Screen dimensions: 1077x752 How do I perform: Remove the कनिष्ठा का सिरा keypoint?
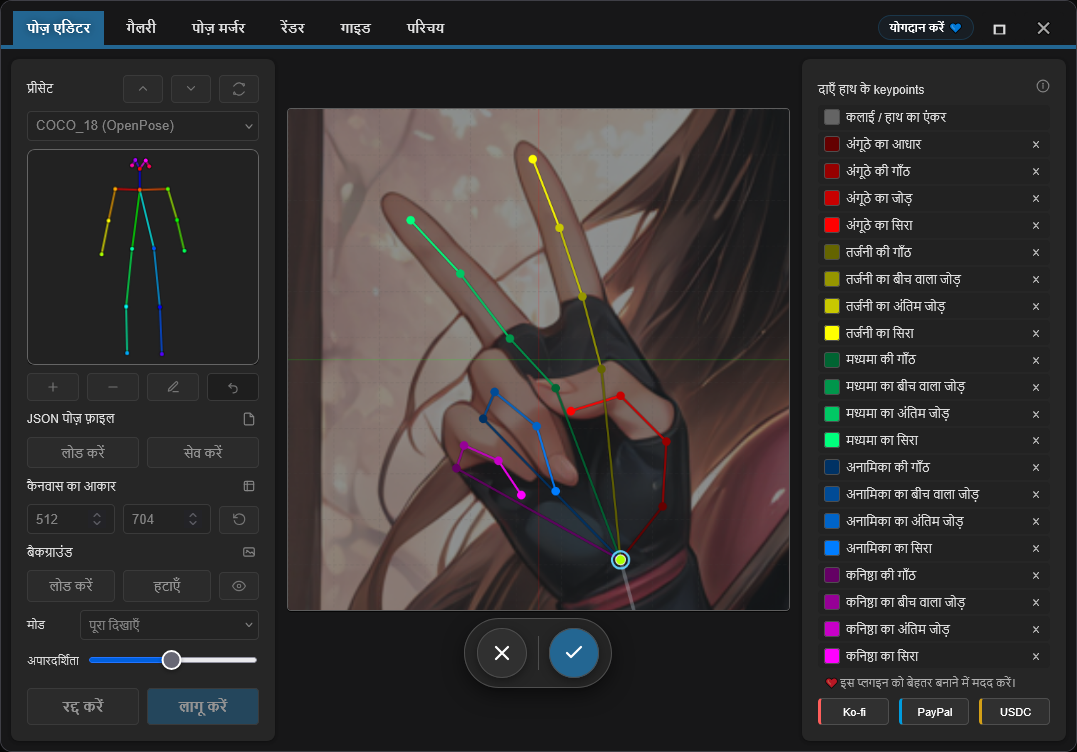pyautogui.click(x=1036, y=657)
